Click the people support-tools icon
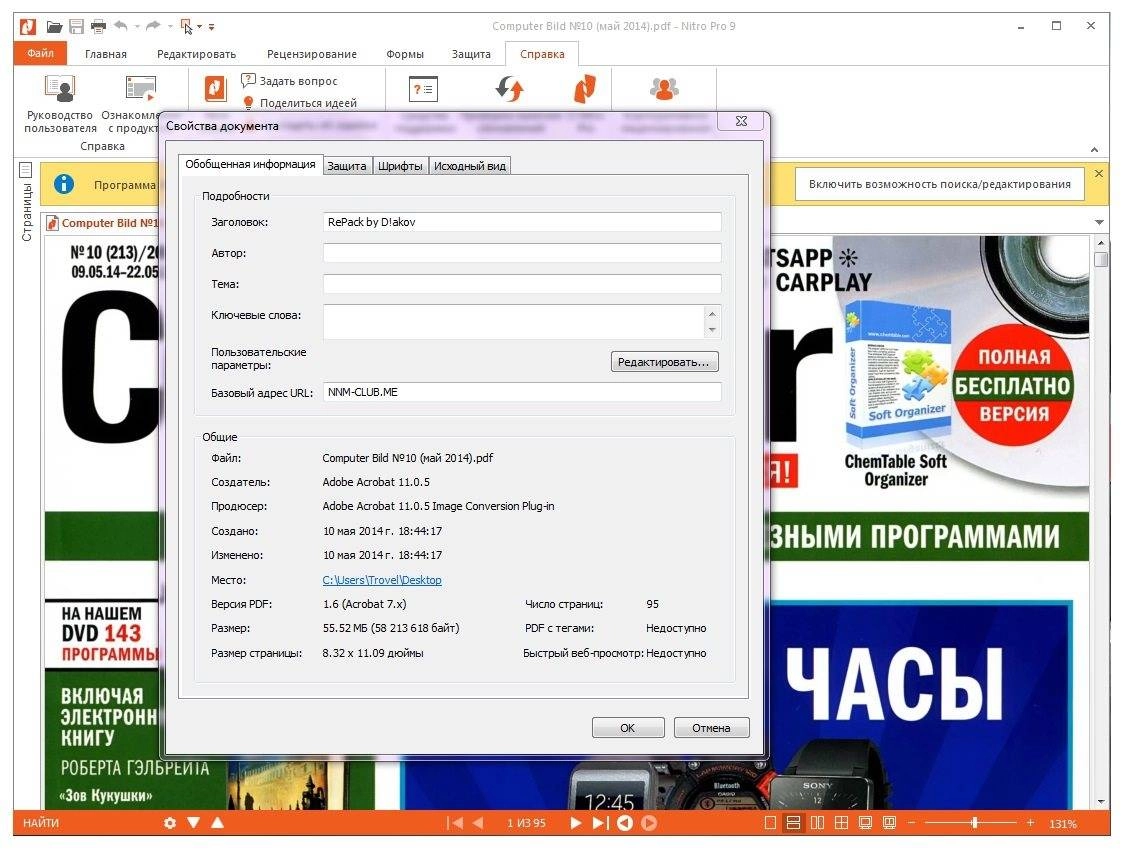The image size is (1128, 855). point(664,89)
